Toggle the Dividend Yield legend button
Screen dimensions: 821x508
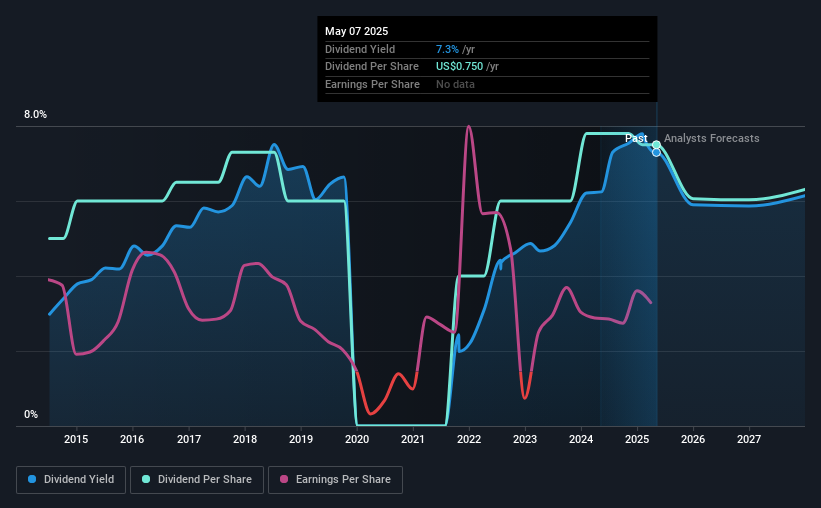pyautogui.click(x=71, y=480)
